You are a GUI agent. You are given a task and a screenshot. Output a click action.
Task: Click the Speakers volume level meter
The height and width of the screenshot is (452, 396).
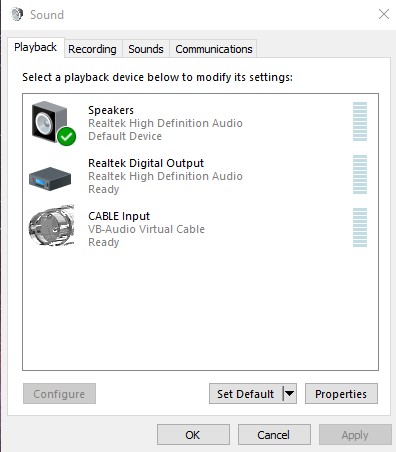coord(360,121)
